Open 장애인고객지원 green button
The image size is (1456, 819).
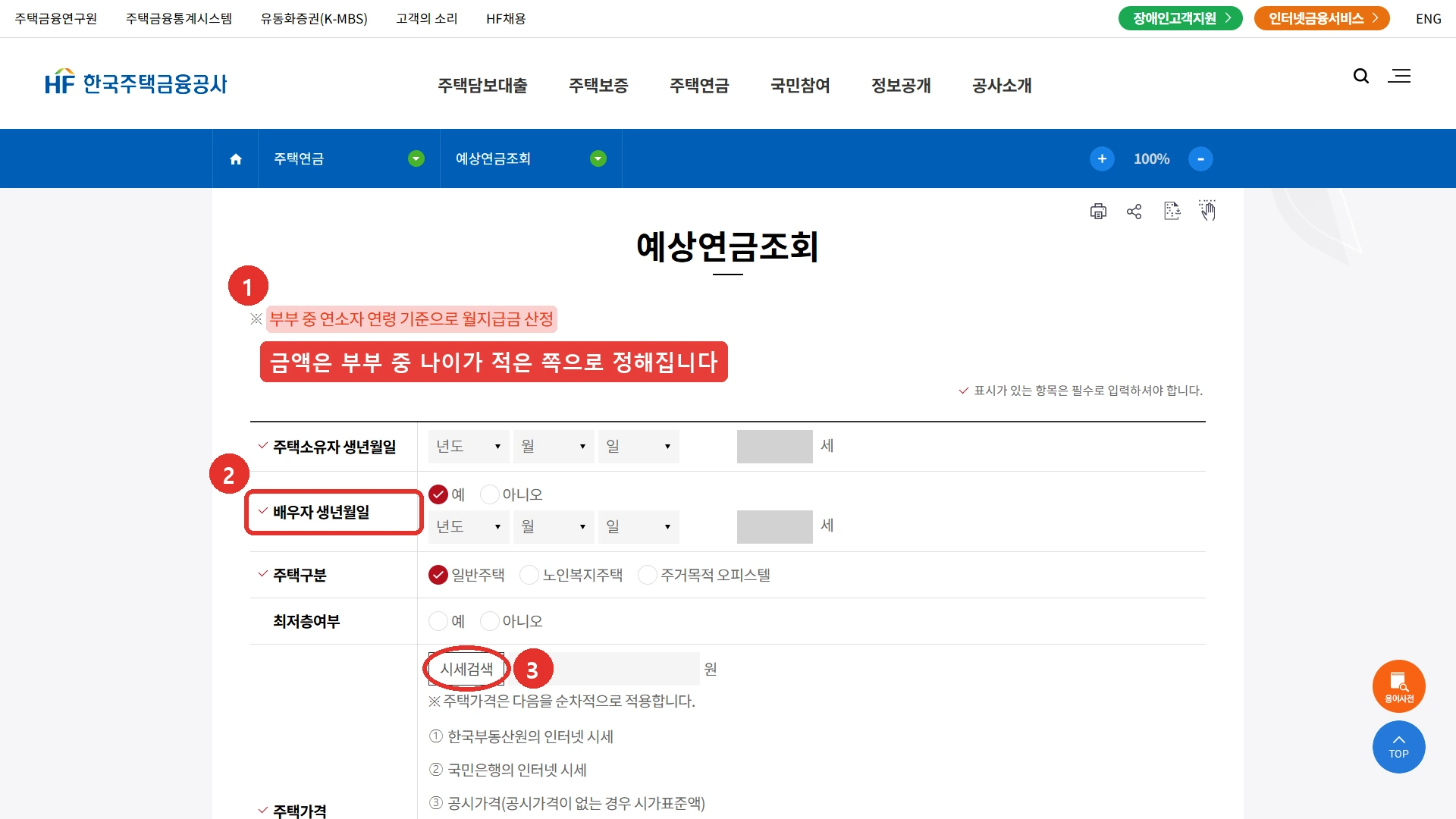click(x=1180, y=18)
